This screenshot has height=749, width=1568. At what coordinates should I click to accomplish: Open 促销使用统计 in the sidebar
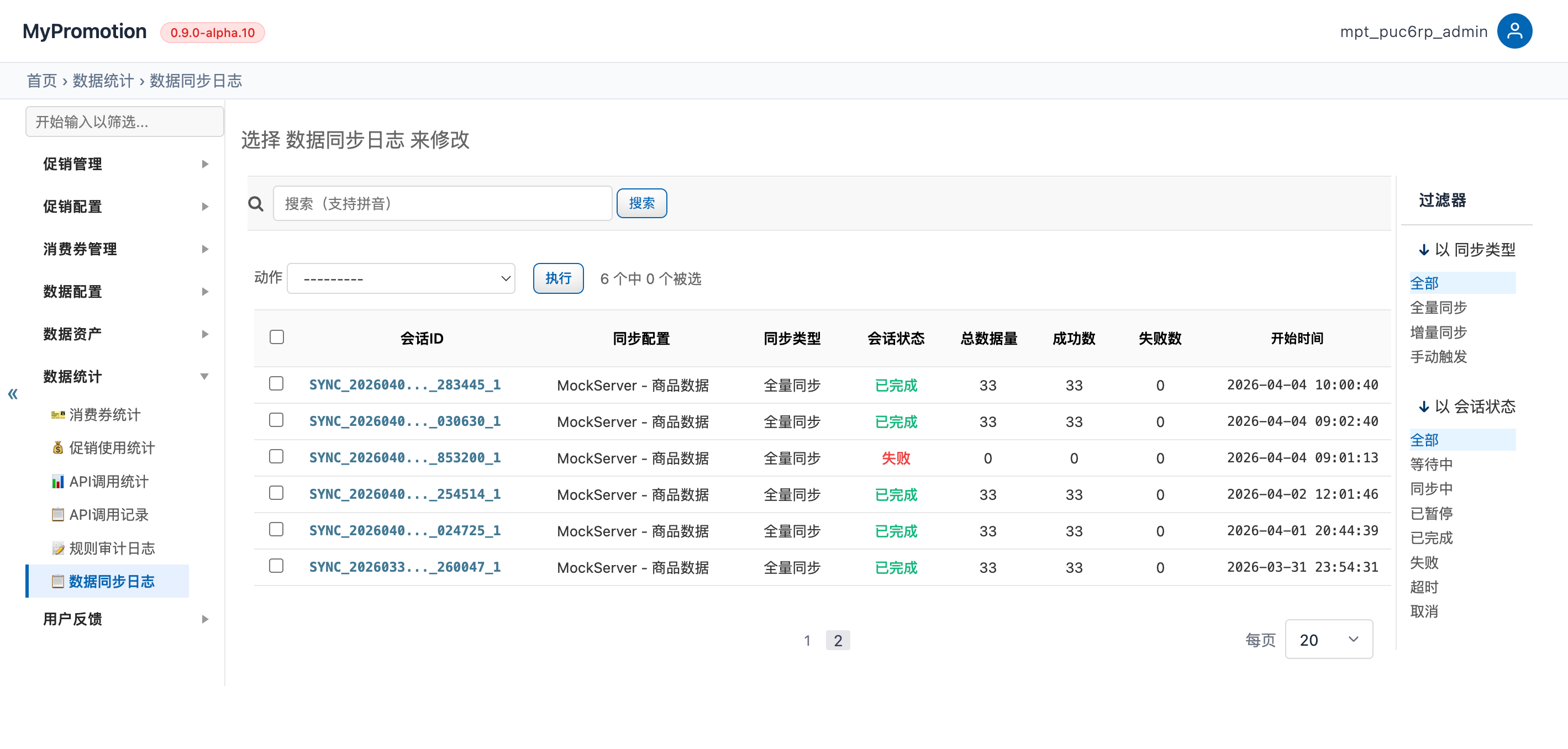112,449
